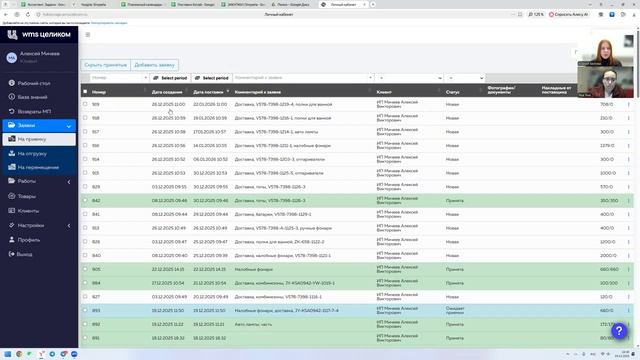Open the three-dot menu for order 905

[629, 269]
